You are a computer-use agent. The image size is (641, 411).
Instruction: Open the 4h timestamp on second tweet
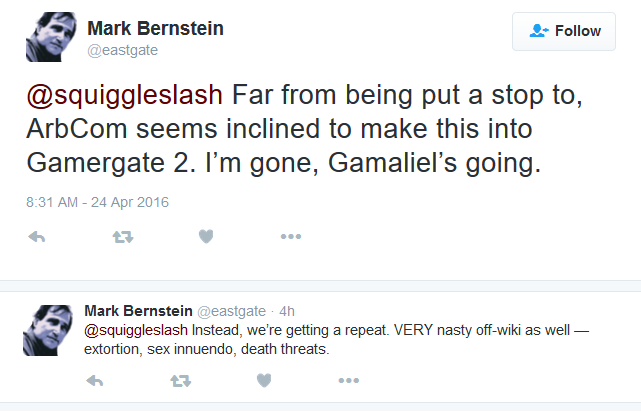[x=287, y=312]
